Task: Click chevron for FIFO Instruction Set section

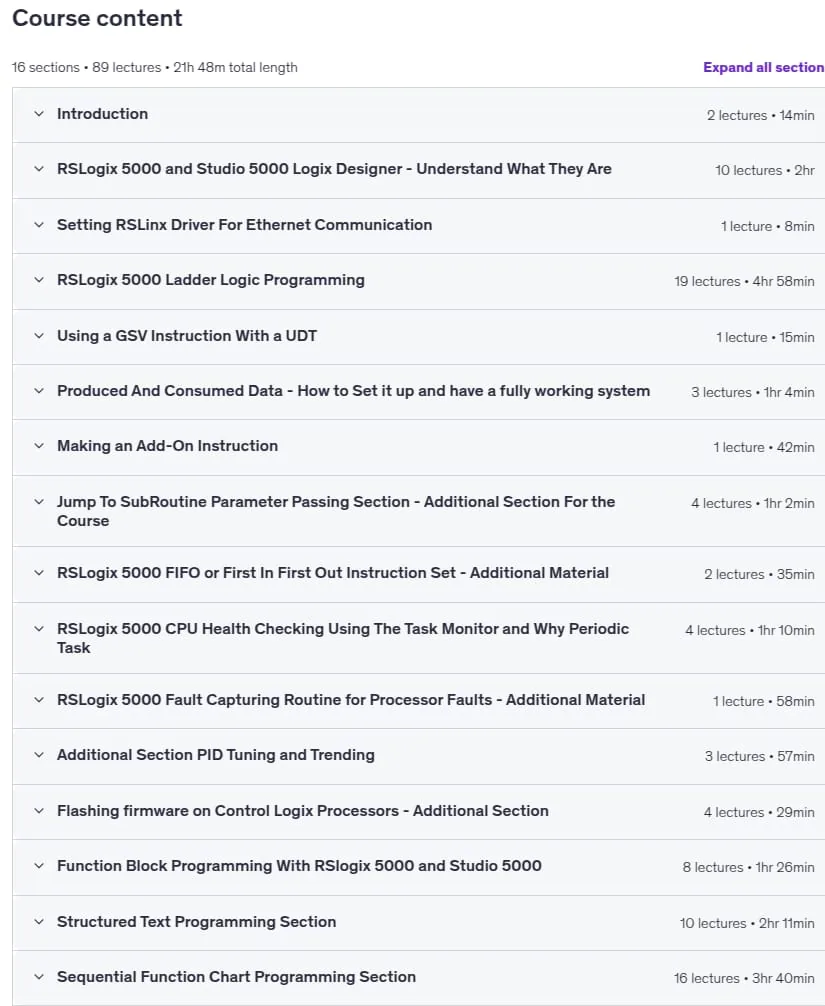Action: coord(39,573)
